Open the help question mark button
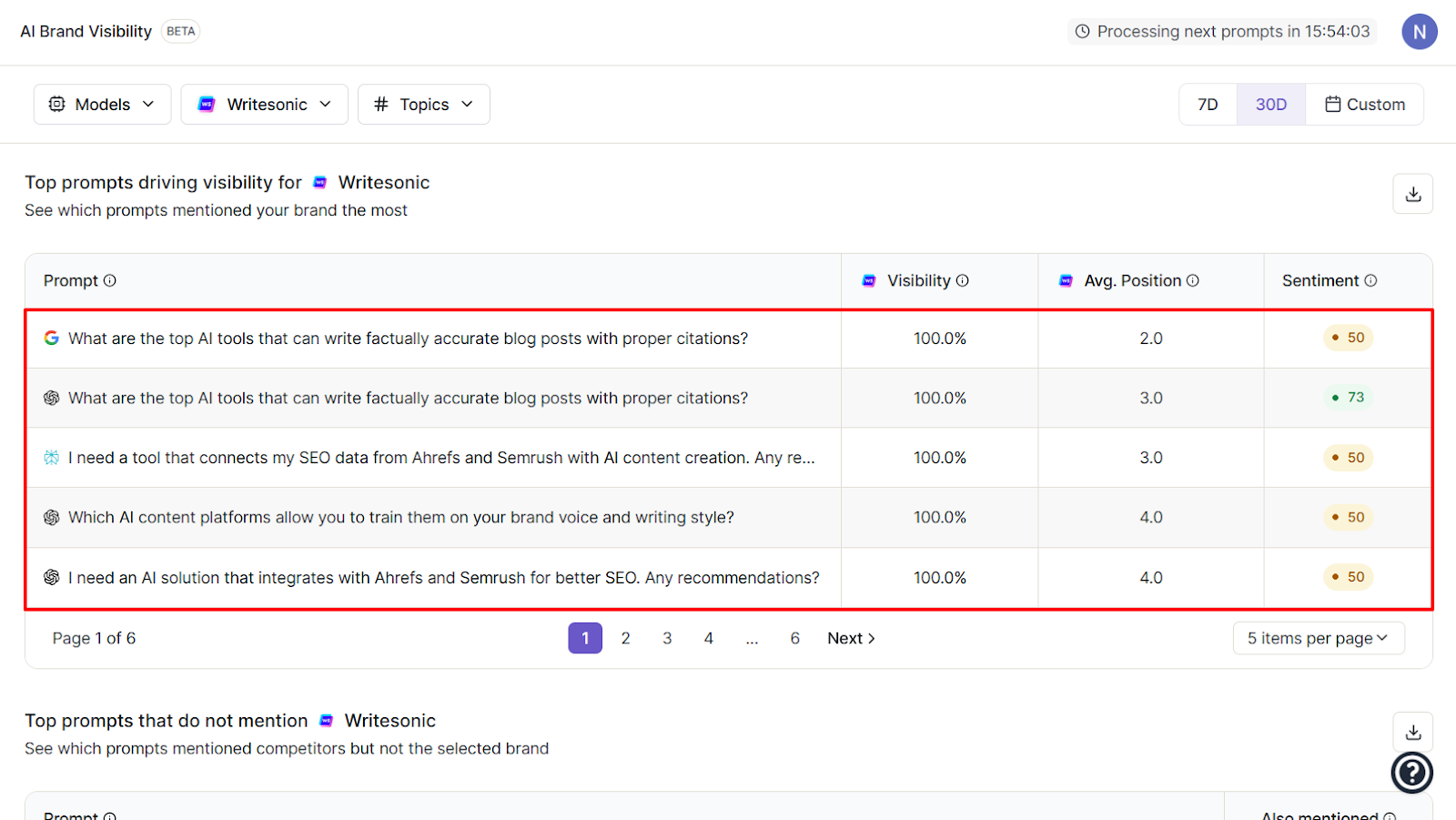The image size is (1456, 820). pyautogui.click(x=1412, y=773)
